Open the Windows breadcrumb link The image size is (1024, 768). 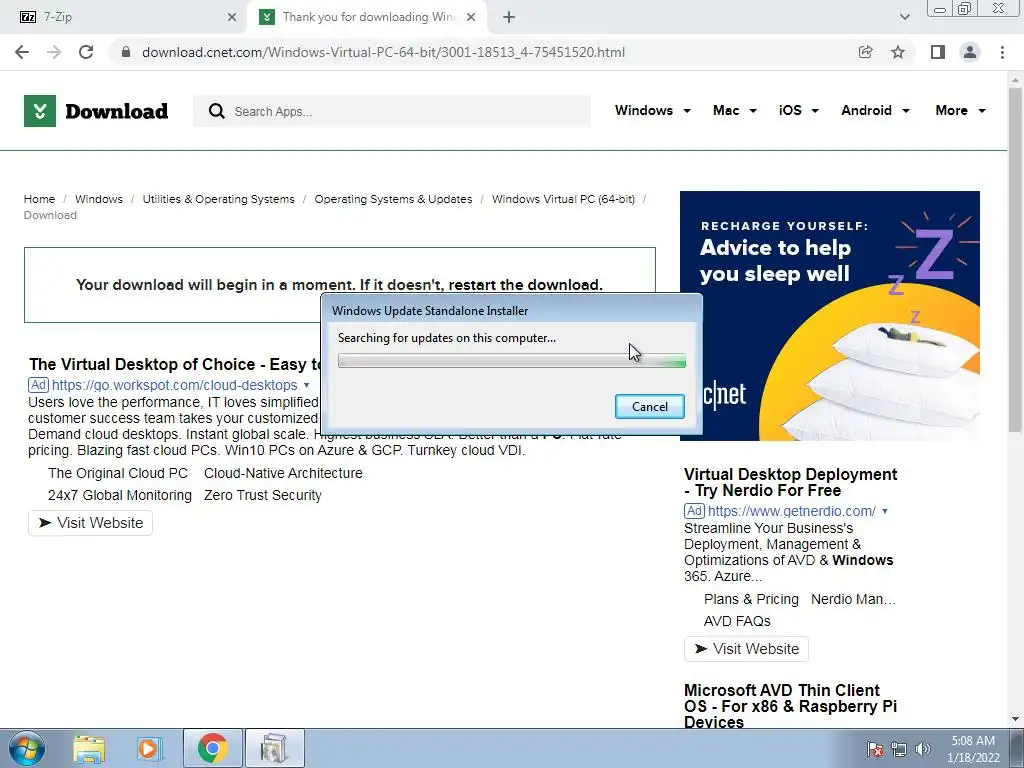tap(99, 199)
